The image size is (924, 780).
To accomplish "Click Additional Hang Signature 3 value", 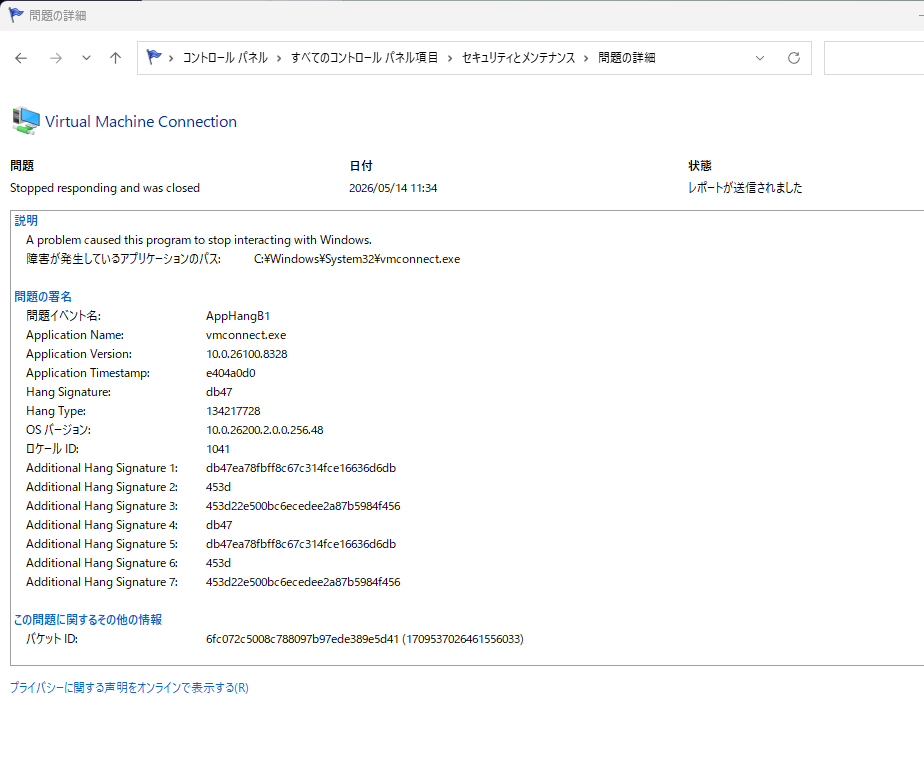I will click(x=303, y=505).
